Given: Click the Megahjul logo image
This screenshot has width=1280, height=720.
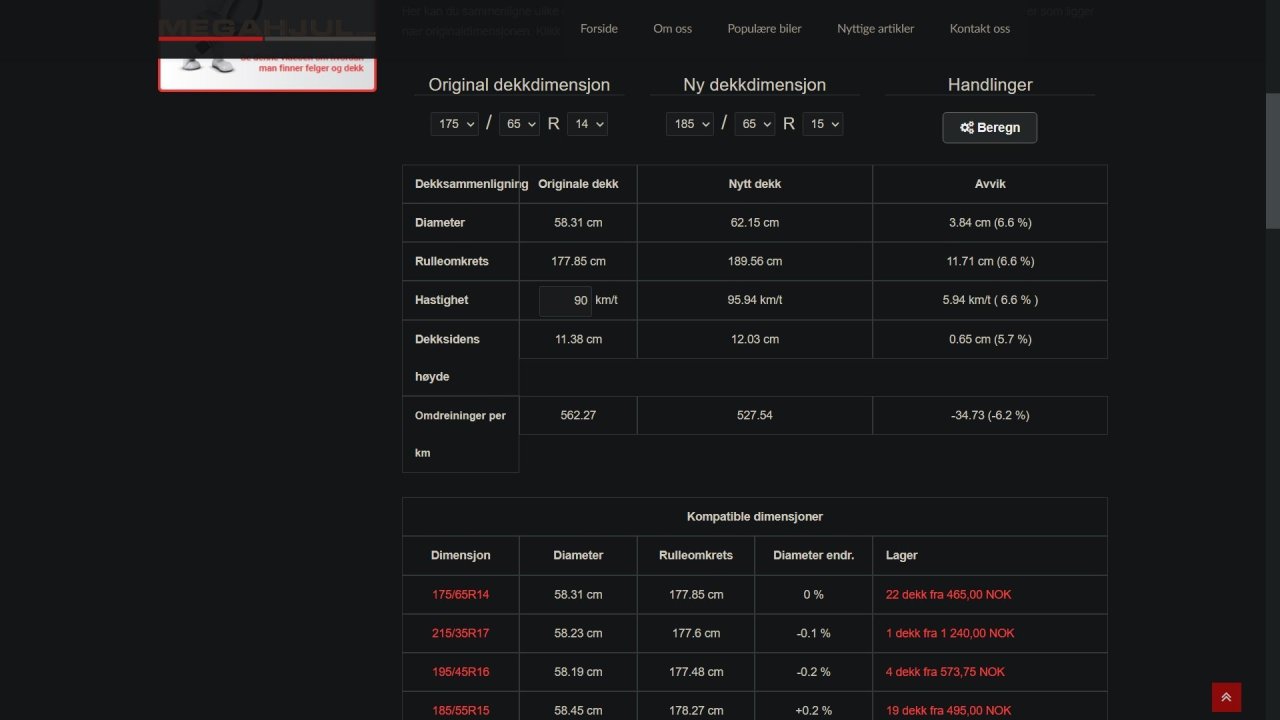Looking at the screenshot, I should [x=267, y=45].
